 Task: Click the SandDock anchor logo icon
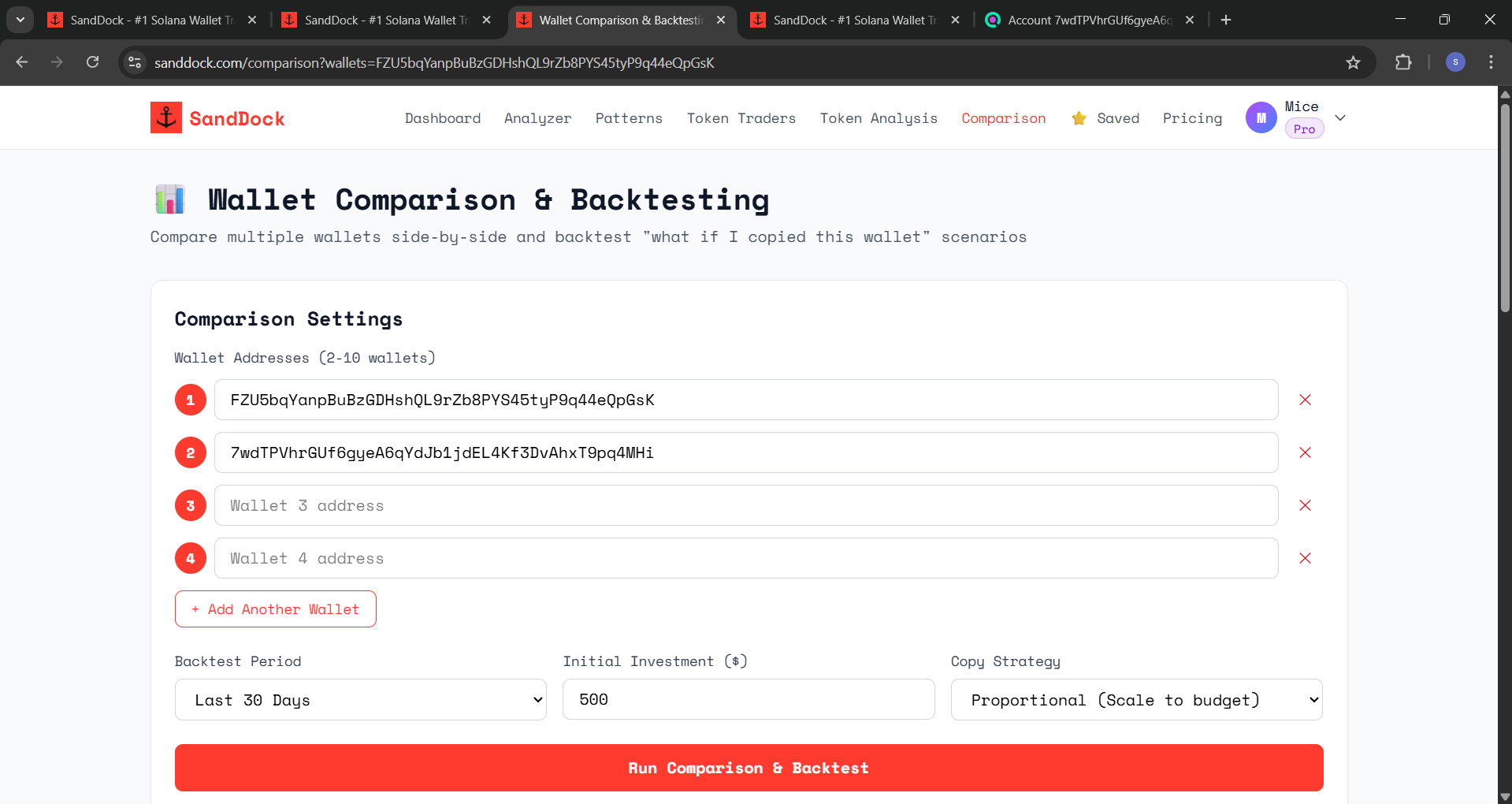pos(166,117)
